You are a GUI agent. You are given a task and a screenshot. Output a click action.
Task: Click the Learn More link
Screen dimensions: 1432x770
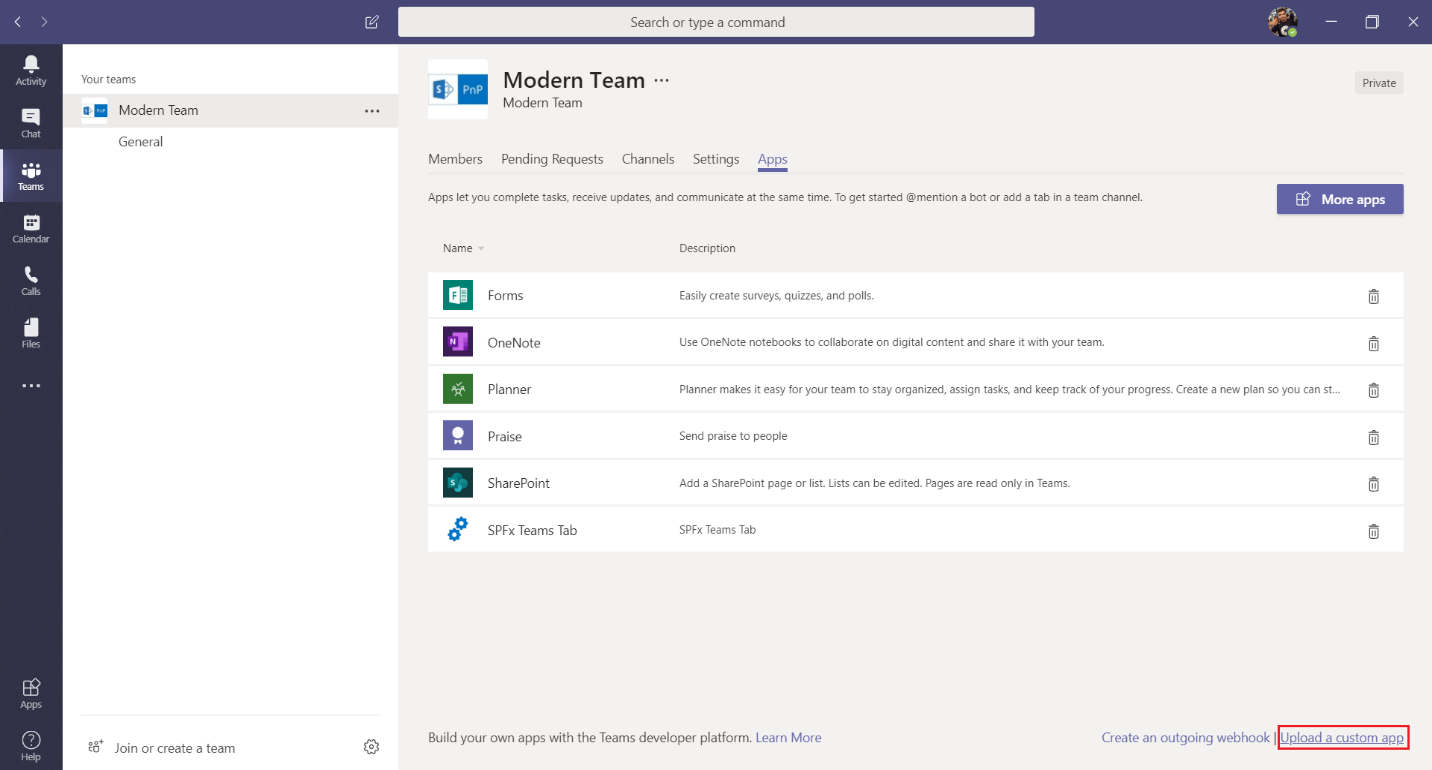[788, 738]
